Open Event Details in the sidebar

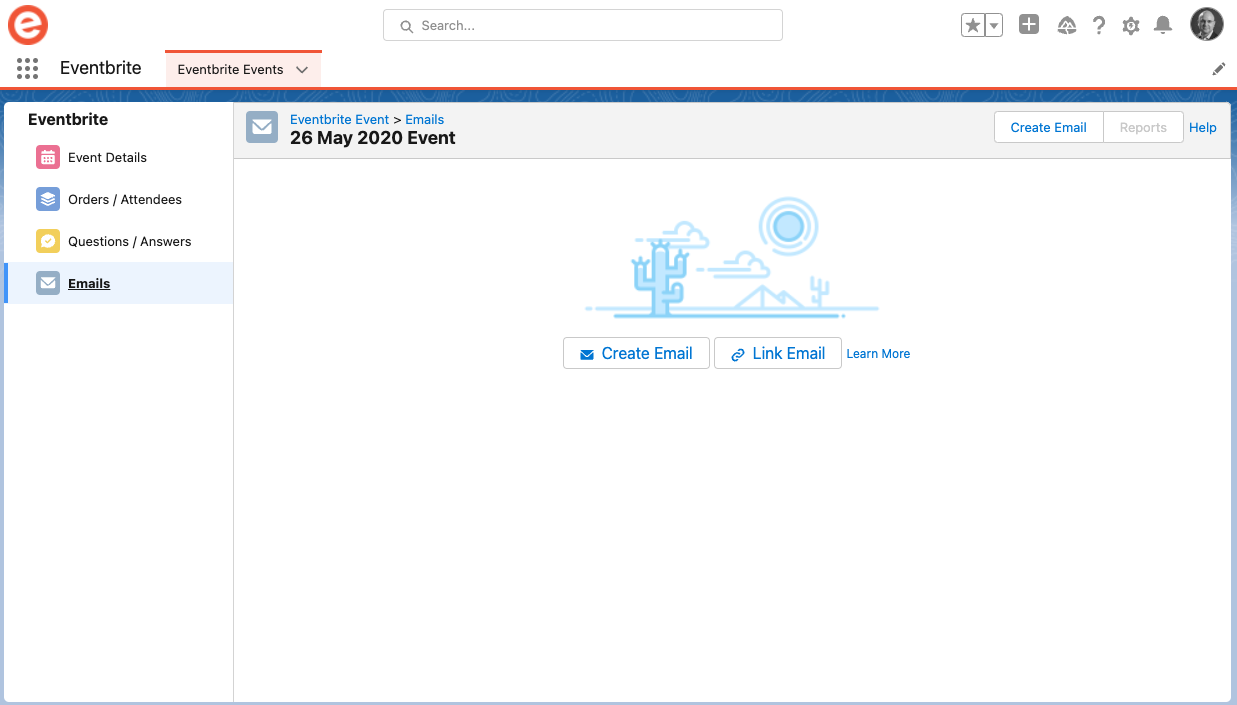click(107, 157)
